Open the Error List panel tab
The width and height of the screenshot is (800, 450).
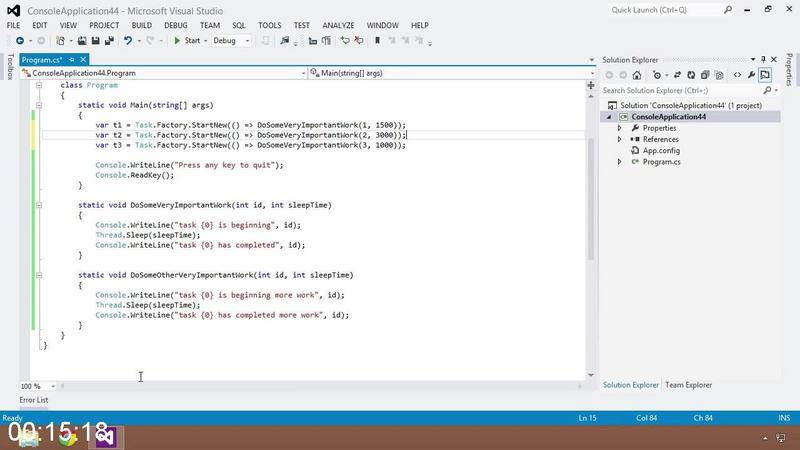[x=34, y=400]
